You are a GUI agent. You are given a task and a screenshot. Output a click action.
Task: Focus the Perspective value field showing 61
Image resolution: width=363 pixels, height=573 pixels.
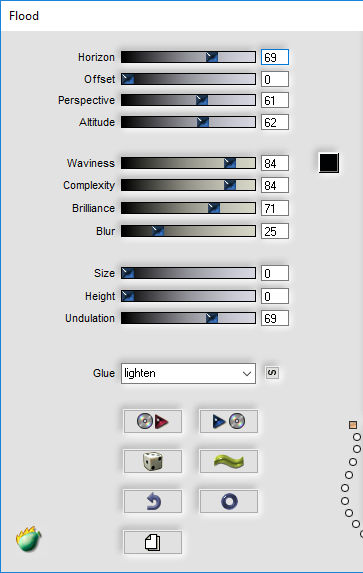click(x=275, y=100)
